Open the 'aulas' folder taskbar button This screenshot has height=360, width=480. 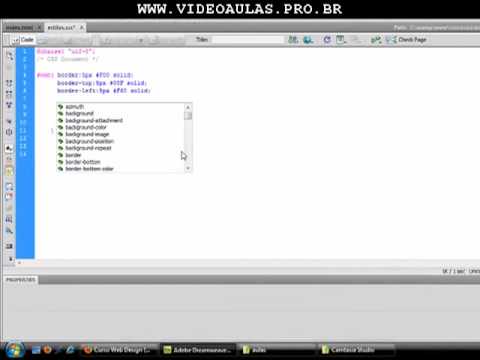(x=277, y=350)
